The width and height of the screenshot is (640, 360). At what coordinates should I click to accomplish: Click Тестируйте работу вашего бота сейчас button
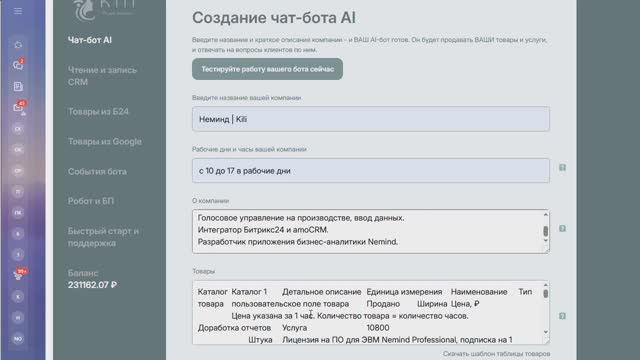coord(267,69)
